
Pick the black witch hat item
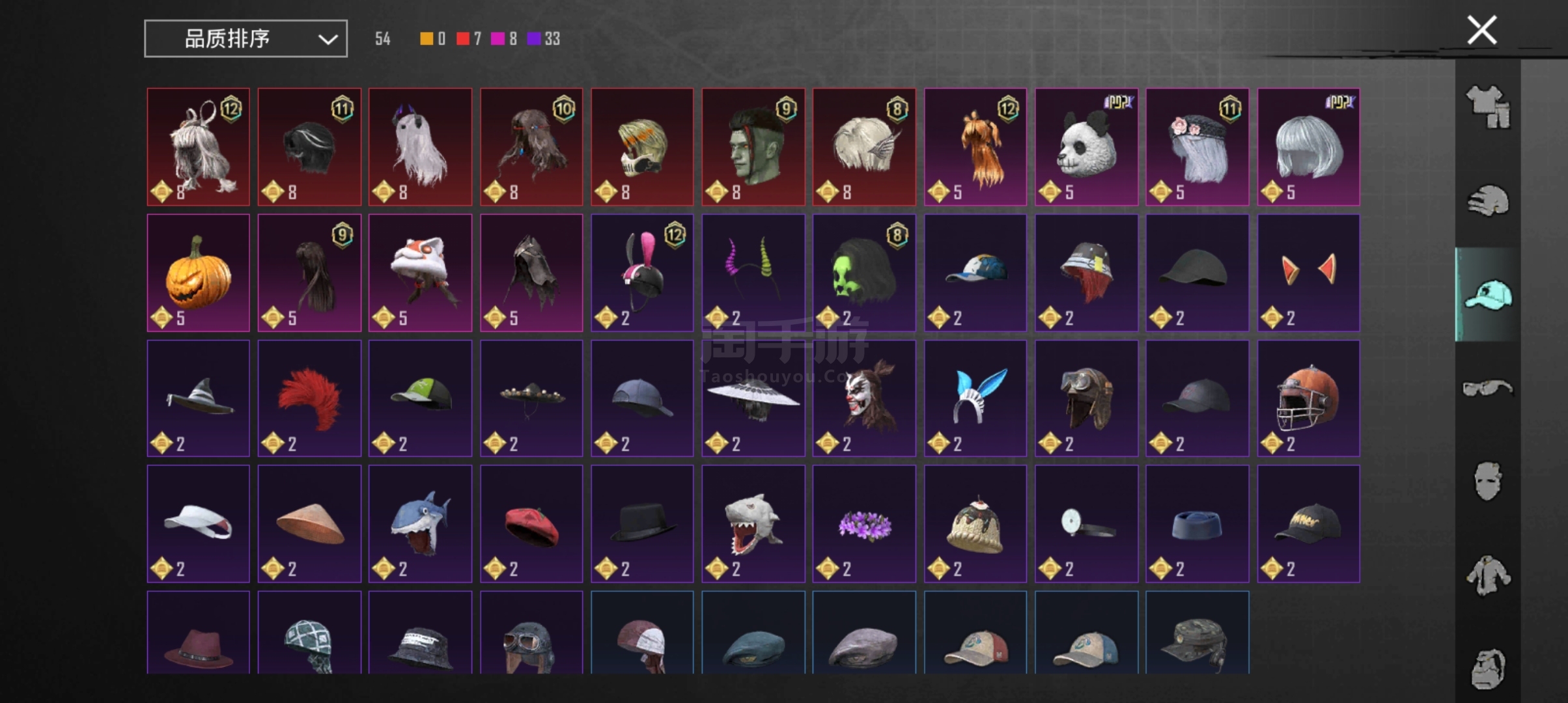coord(198,398)
